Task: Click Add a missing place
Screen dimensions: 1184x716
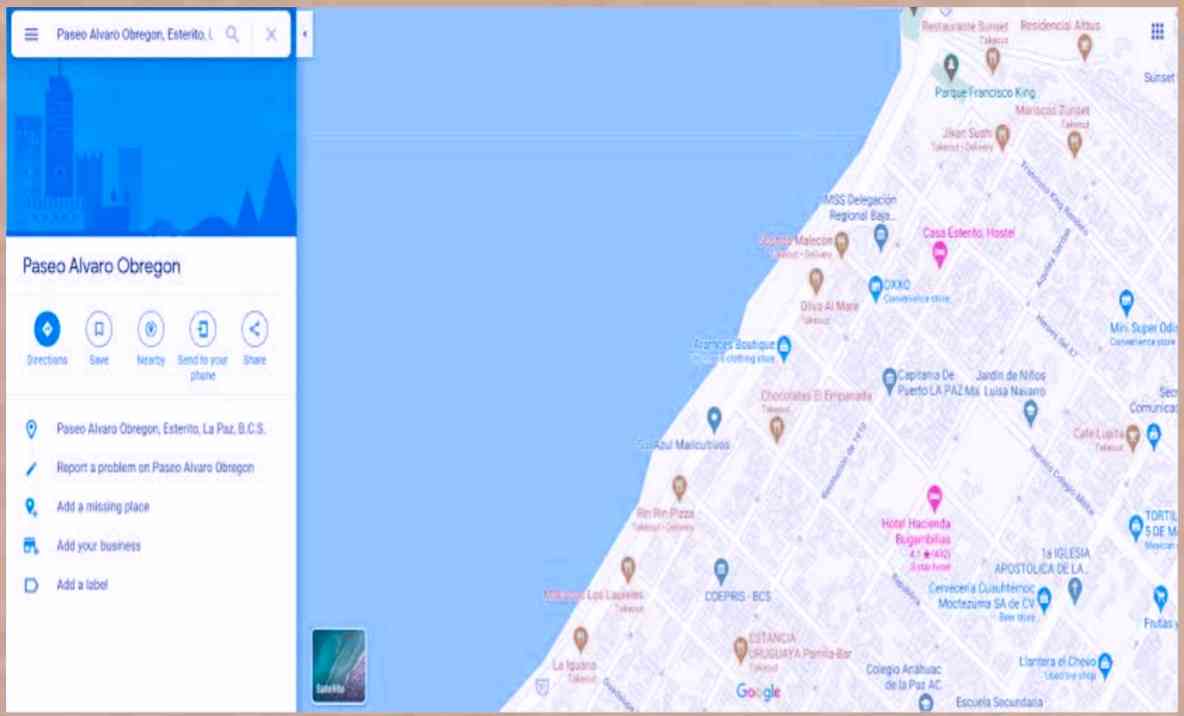Action: (x=103, y=507)
